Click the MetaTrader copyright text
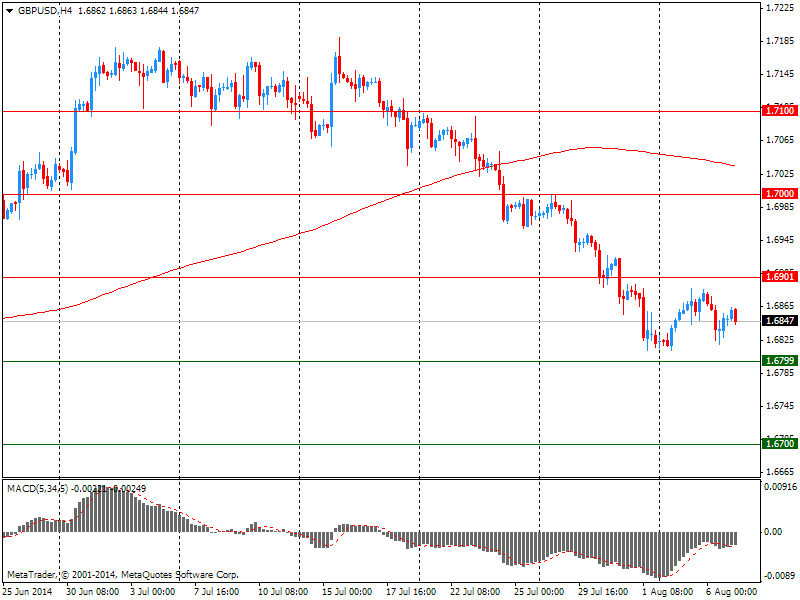Viewport: 800px width, 600px height. (x=122, y=574)
